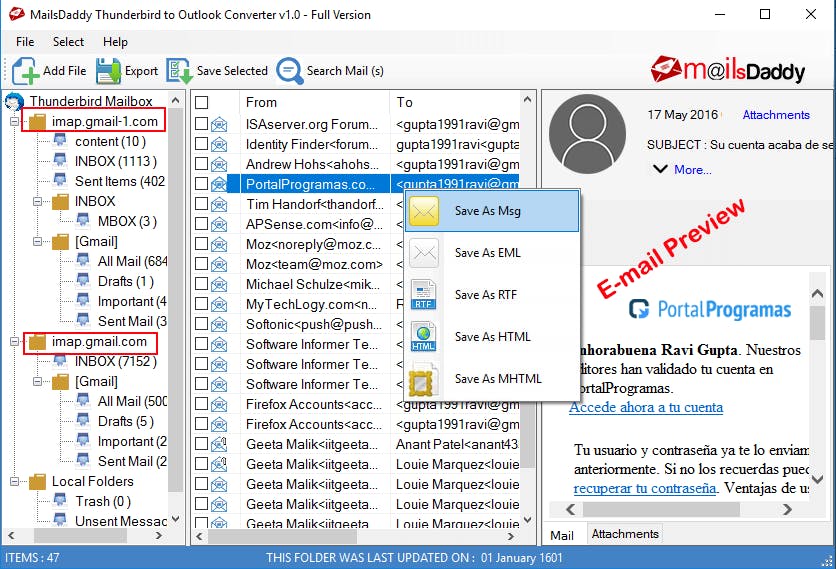Click right arrow of preview horizontal scrollbar

tap(787, 510)
